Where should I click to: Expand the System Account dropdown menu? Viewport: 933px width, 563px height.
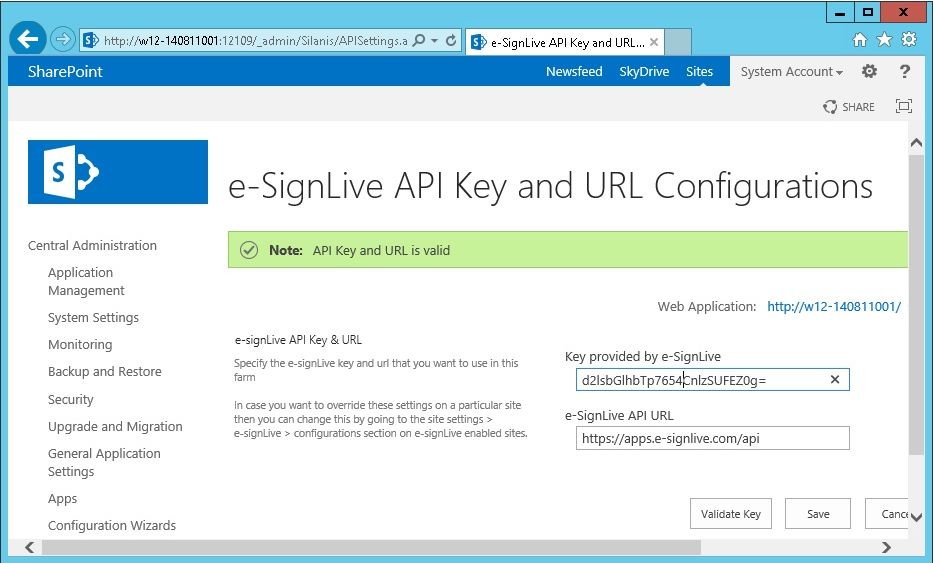pyautogui.click(x=791, y=72)
